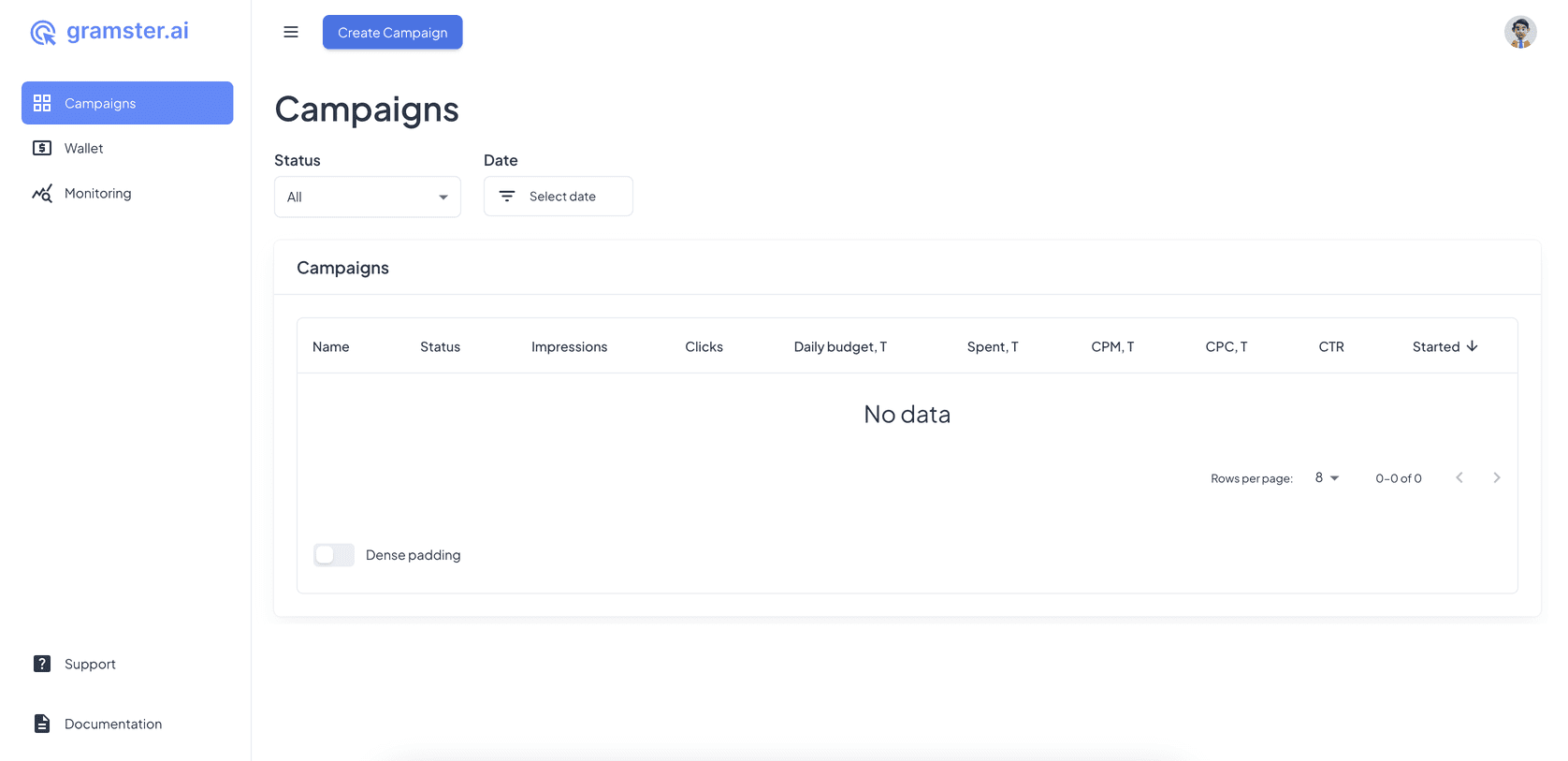Expand the Status filter dropdown

[367, 197]
